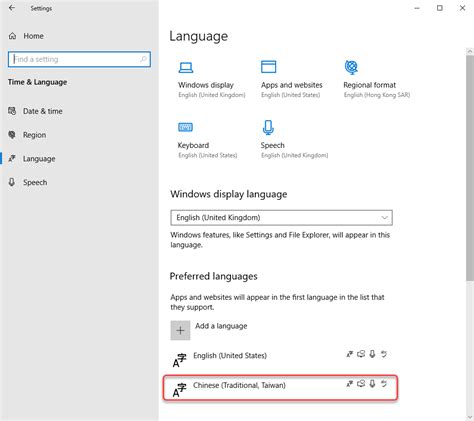Click the English (United States) language A字 icon
Viewport: 474px width, 421px height.
pyautogui.click(x=179, y=360)
